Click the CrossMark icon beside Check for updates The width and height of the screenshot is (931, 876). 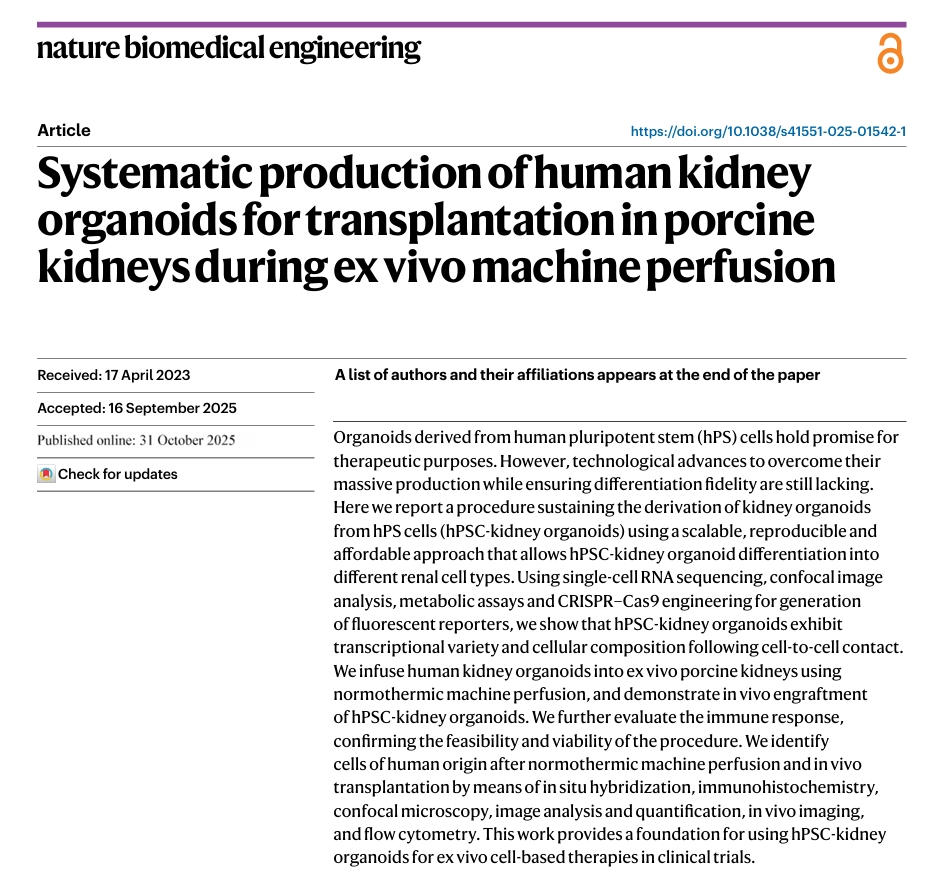point(46,474)
